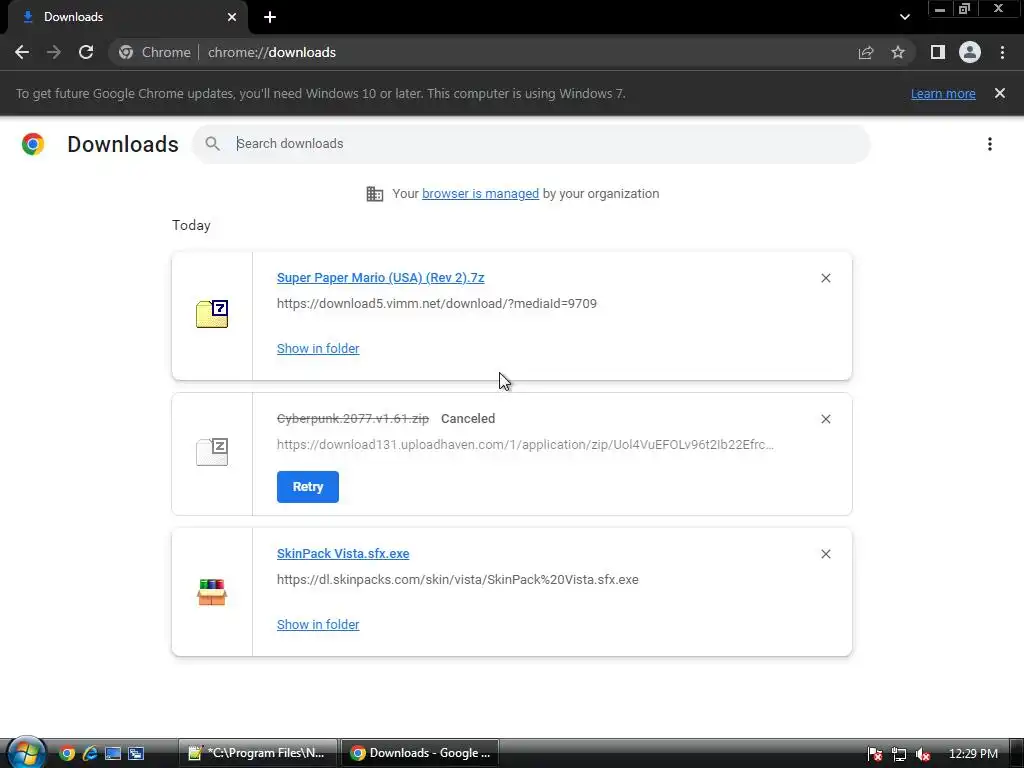Remove SkinPack Vista from the list

click(x=825, y=554)
